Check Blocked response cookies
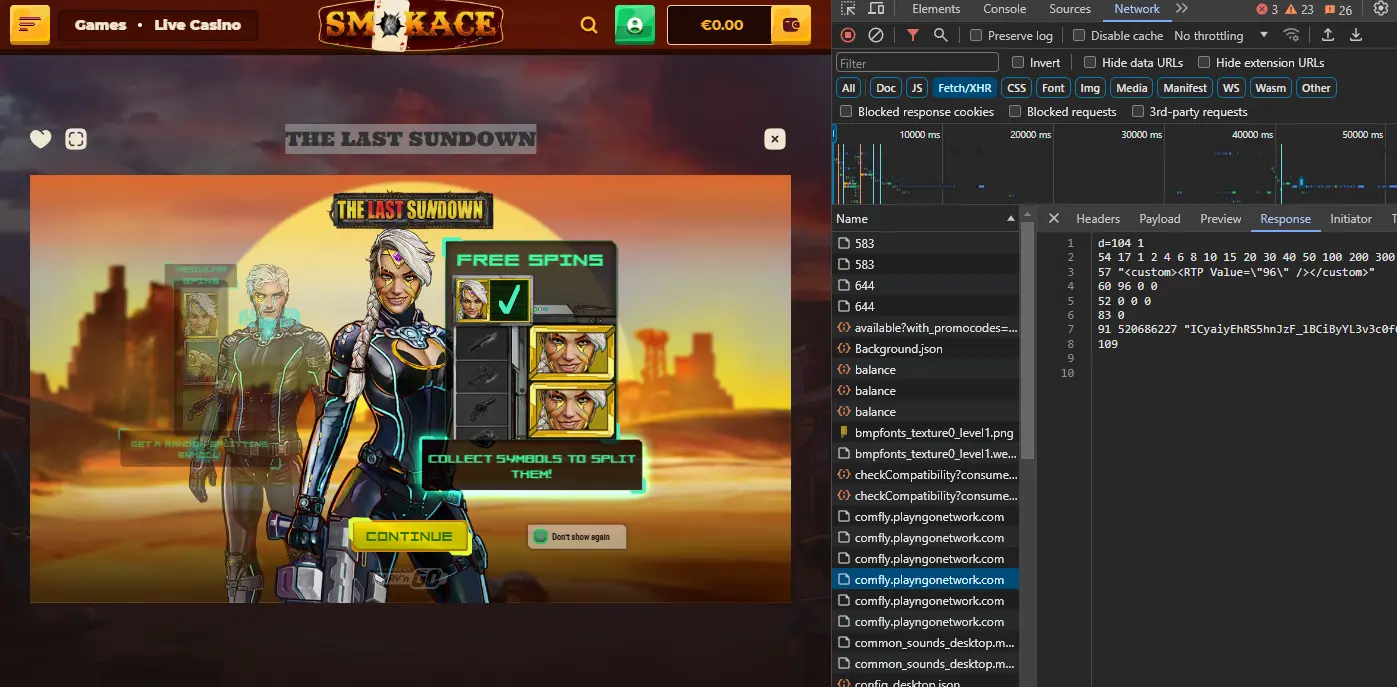 point(846,112)
